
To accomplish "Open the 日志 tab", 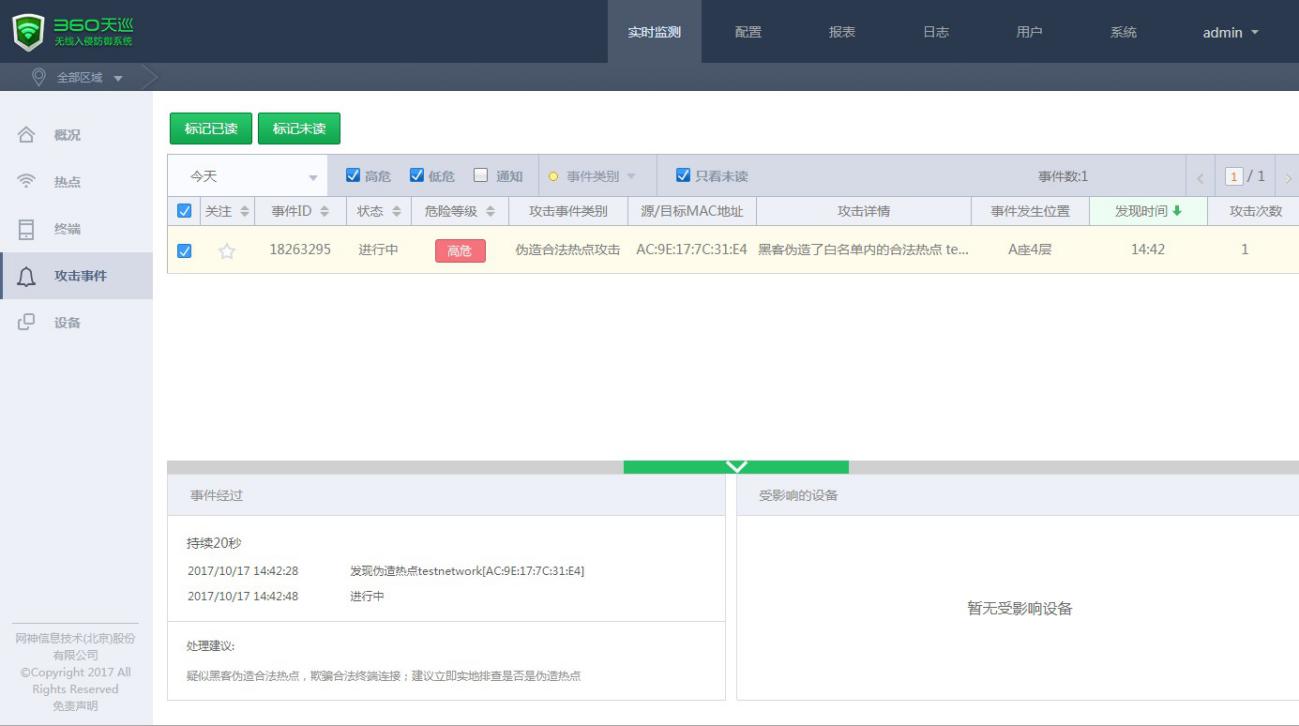I will tap(936, 32).
